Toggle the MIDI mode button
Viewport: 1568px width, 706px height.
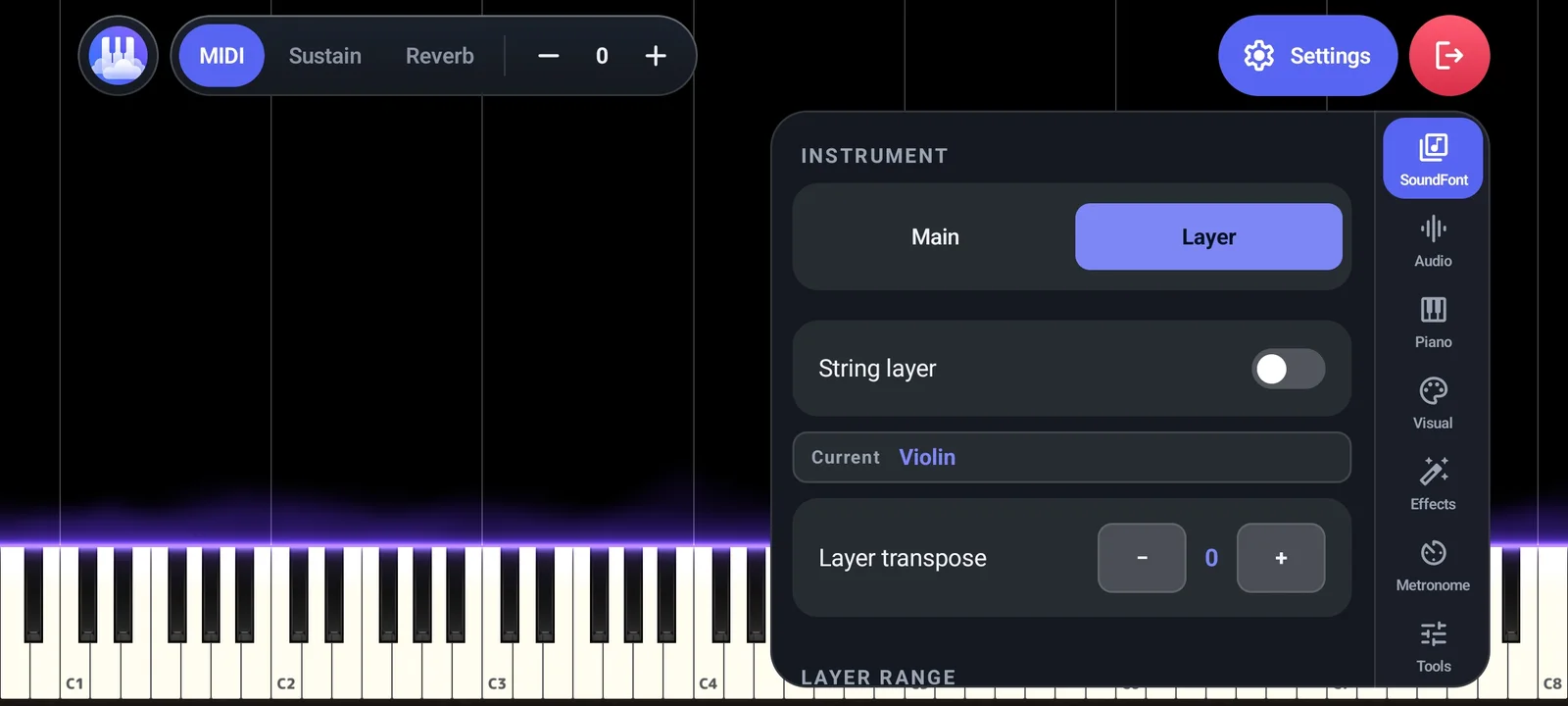[x=221, y=56]
